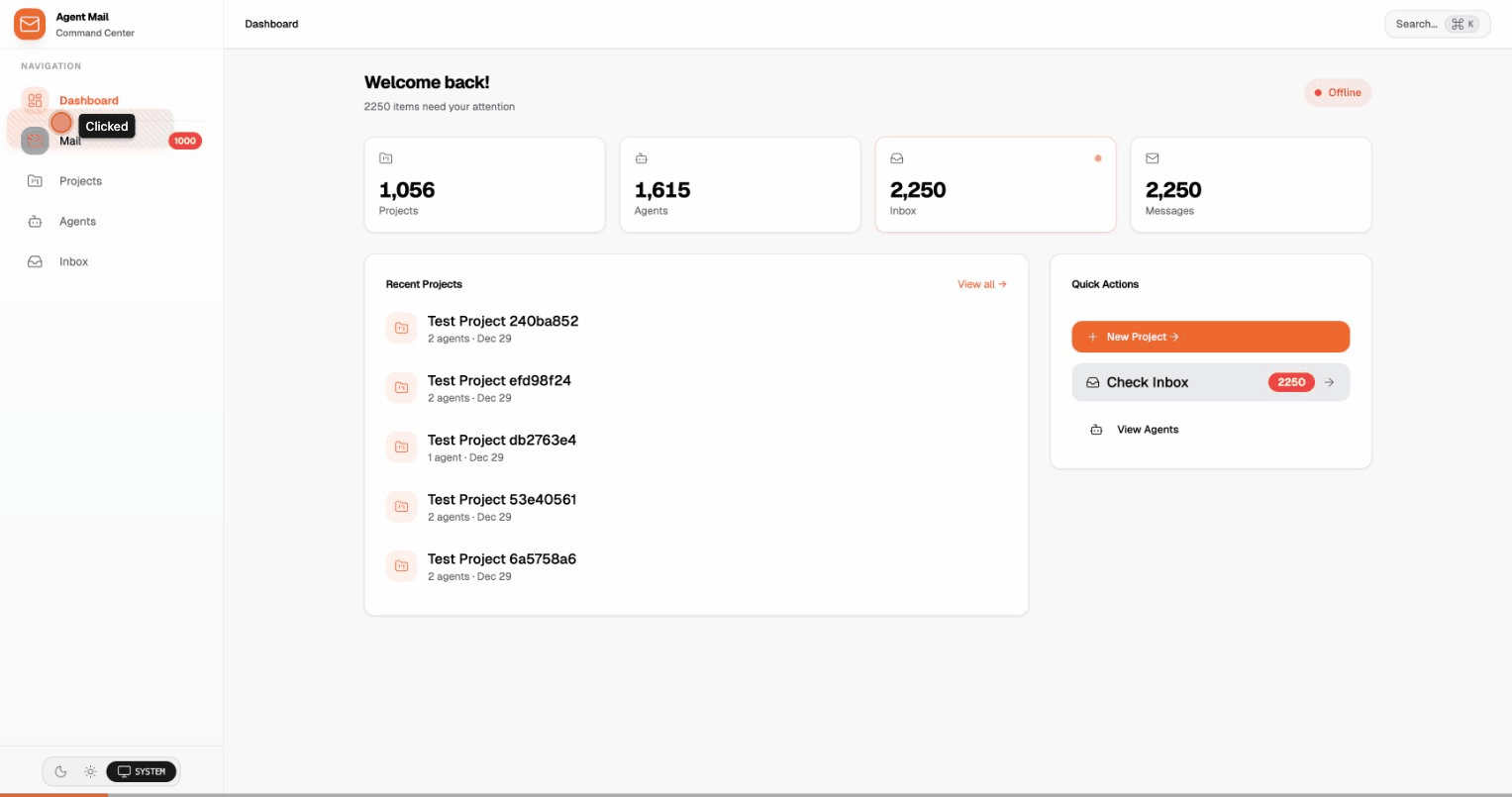
Task: Open Dashboard in the navigation sidebar
Action: tap(111, 100)
